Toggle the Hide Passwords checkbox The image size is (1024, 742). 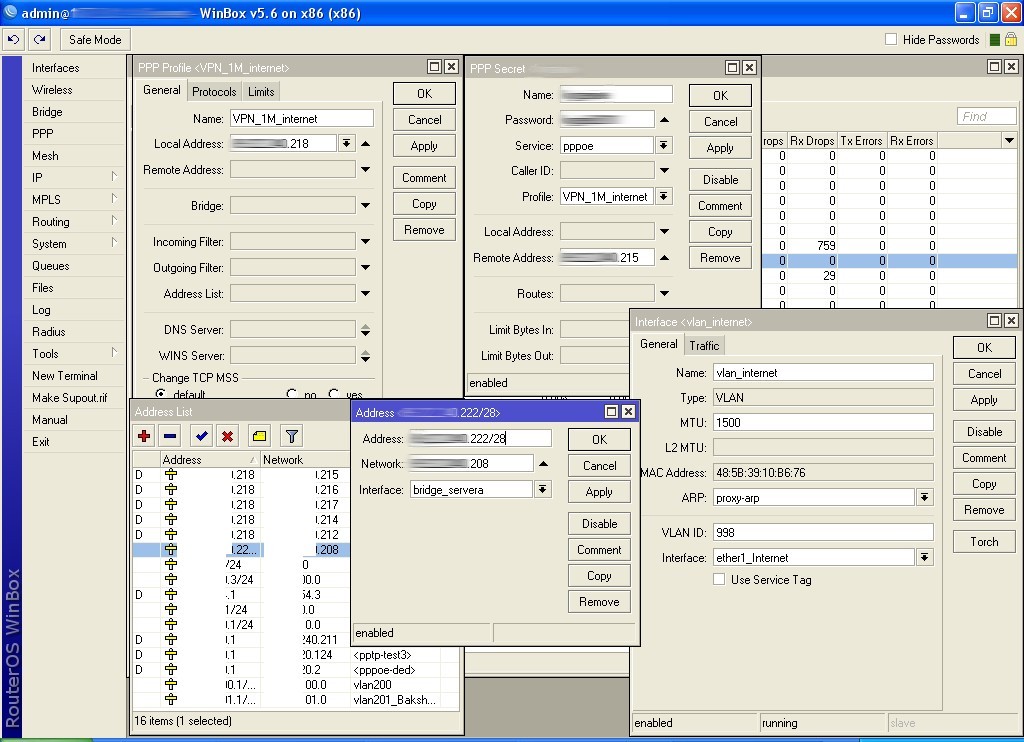[x=891, y=40]
